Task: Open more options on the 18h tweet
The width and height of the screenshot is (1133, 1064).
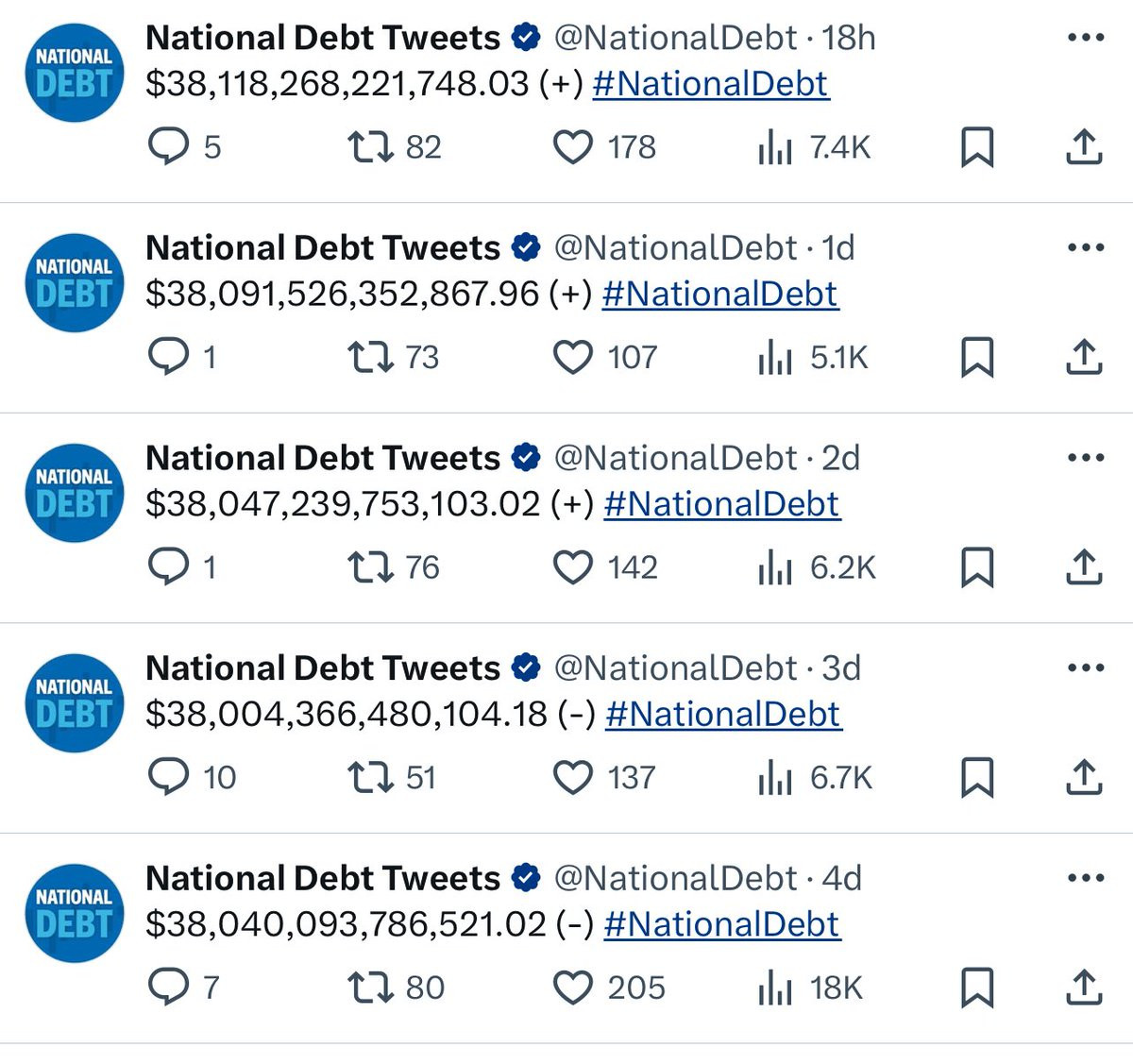Action: click(1085, 38)
